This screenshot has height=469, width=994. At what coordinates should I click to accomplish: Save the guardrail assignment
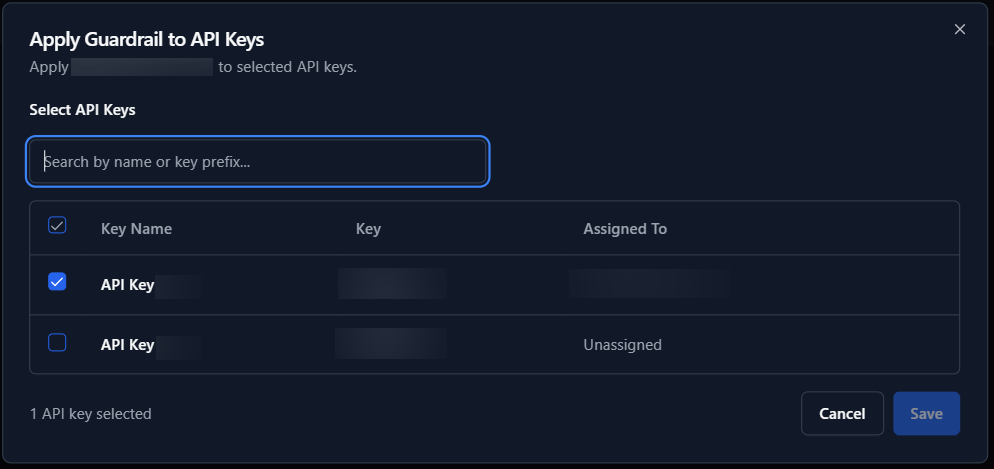pos(926,414)
